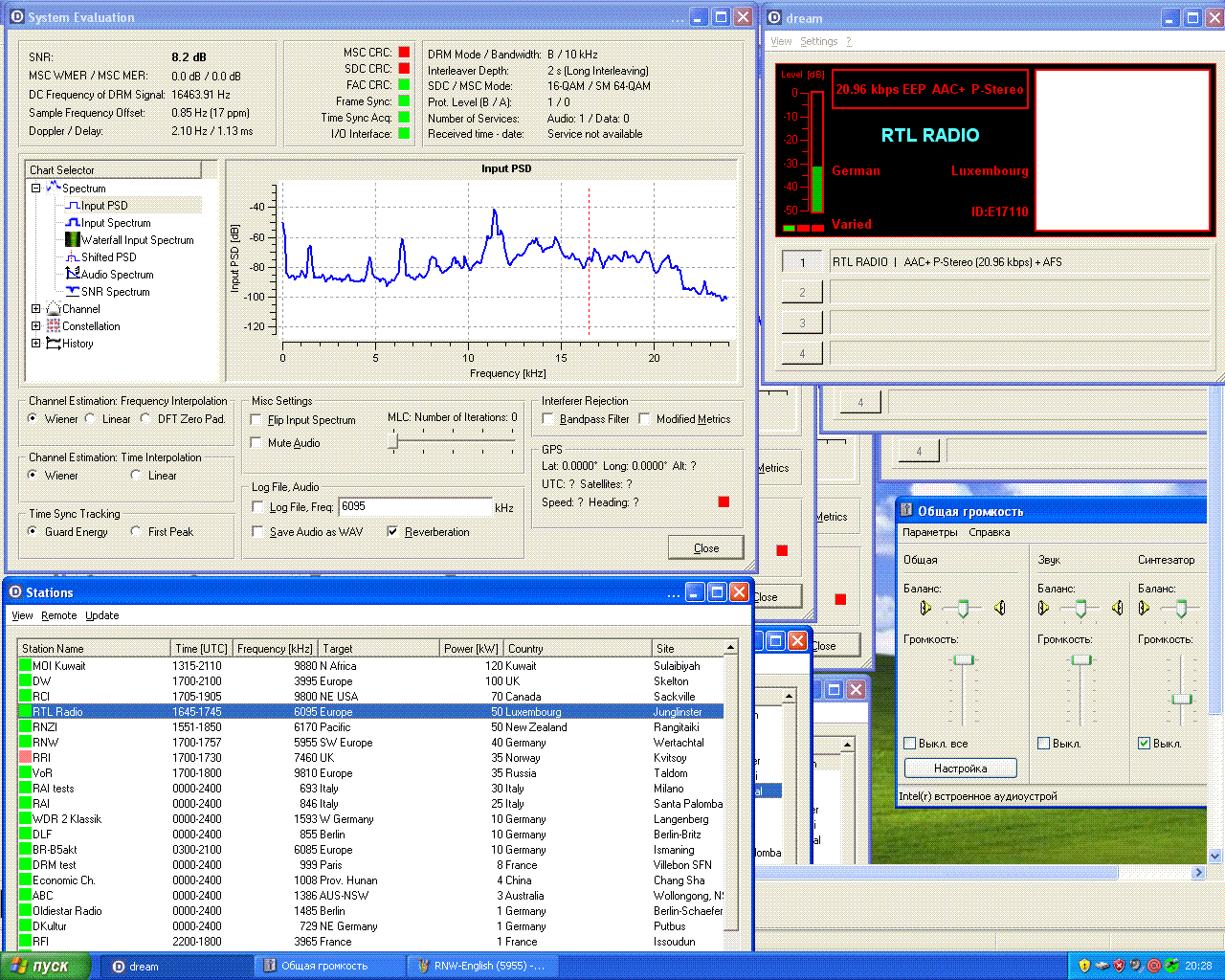
Task: Click the Настройка button
Action: [x=960, y=768]
